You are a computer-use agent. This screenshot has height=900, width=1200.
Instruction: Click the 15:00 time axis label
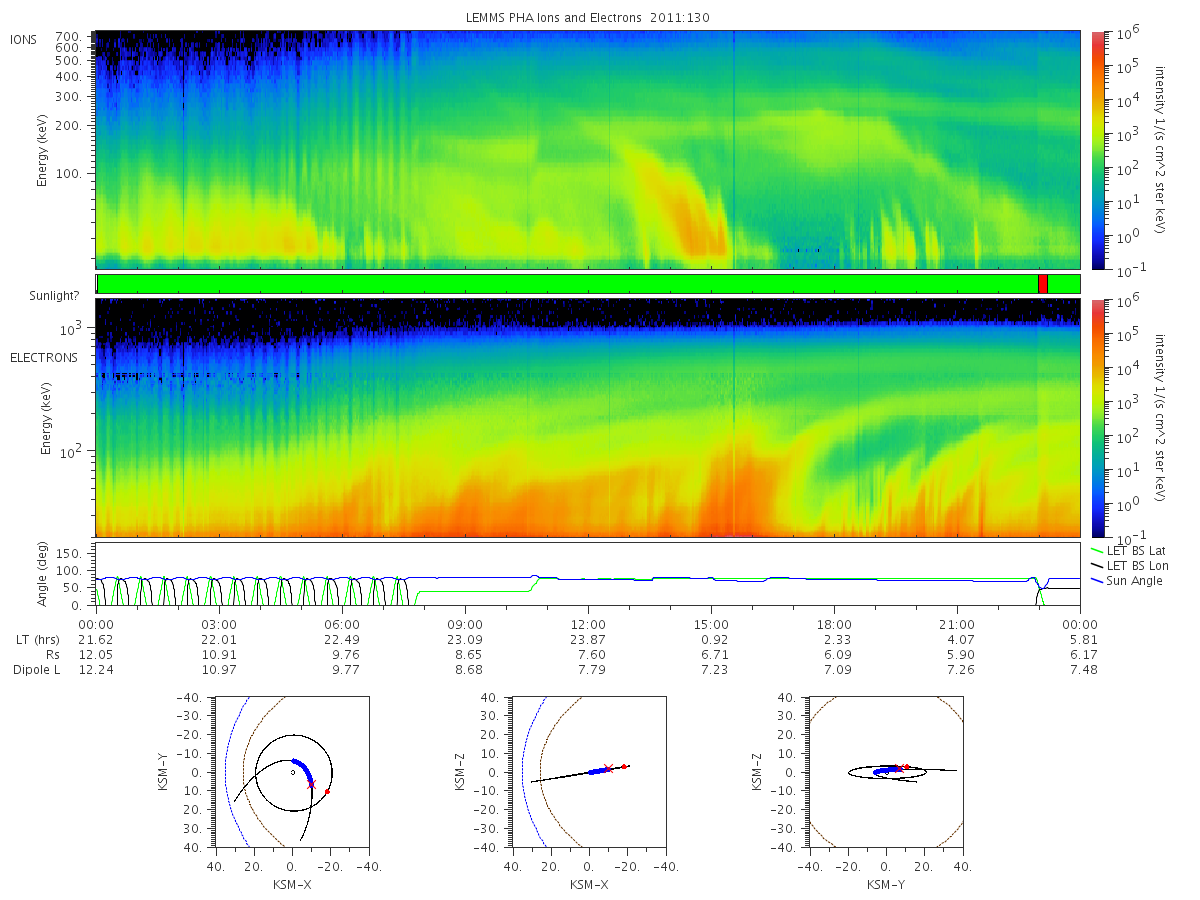click(x=711, y=623)
